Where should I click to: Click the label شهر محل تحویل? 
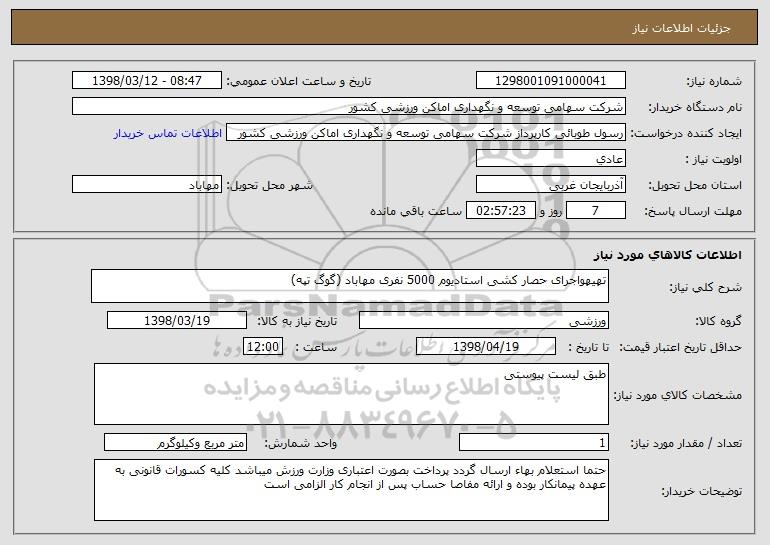[x=270, y=186]
